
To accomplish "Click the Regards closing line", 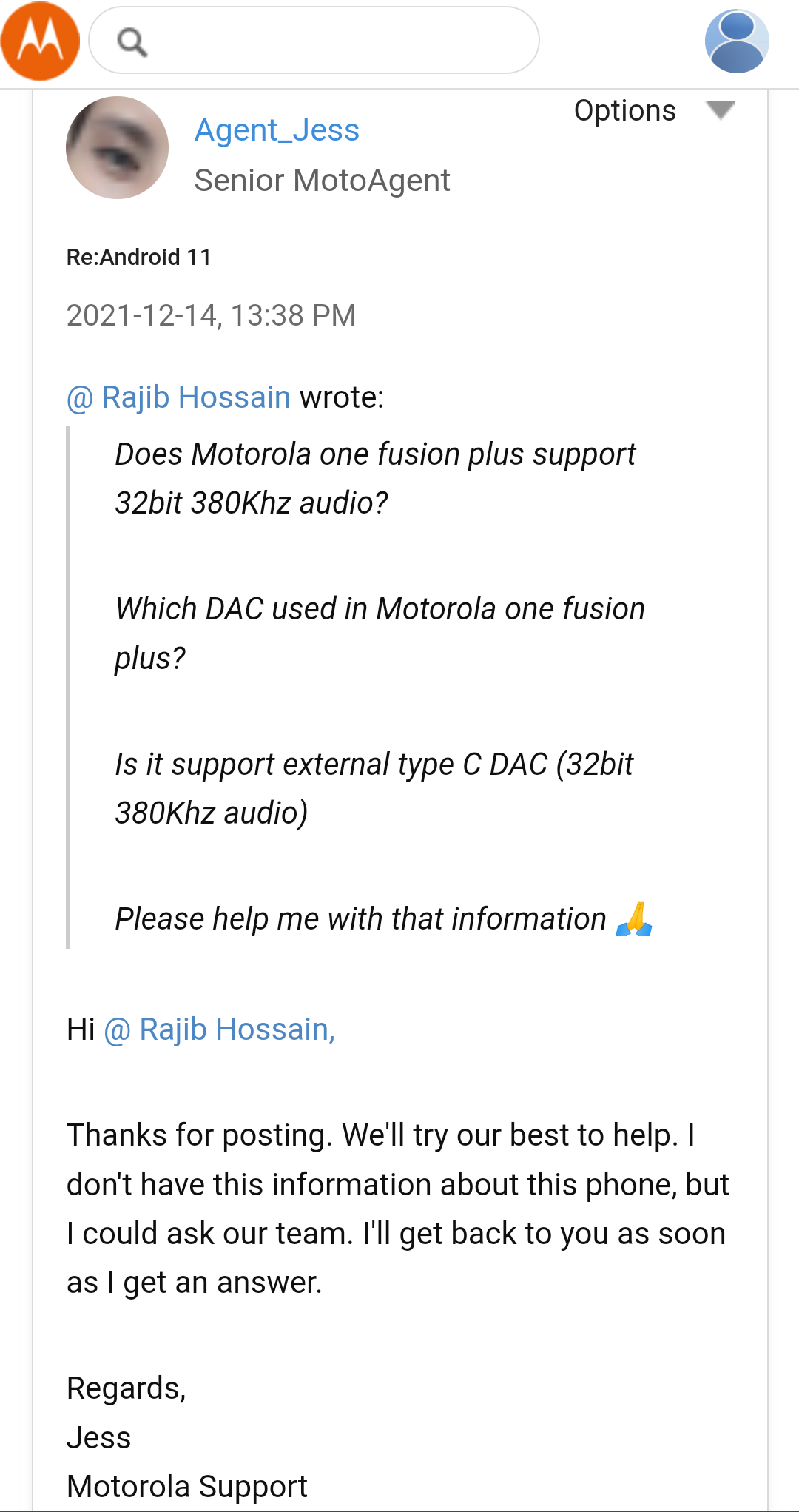I will click(126, 1388).
